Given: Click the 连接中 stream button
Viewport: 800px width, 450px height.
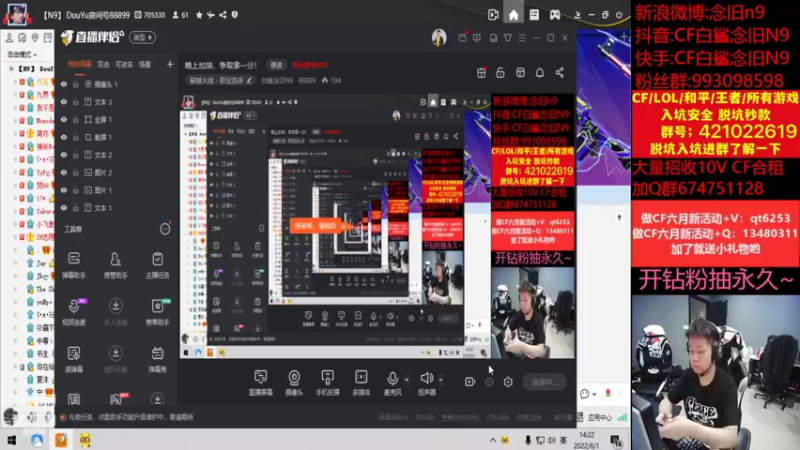Looking at the screenshot, I should point(544,382).
